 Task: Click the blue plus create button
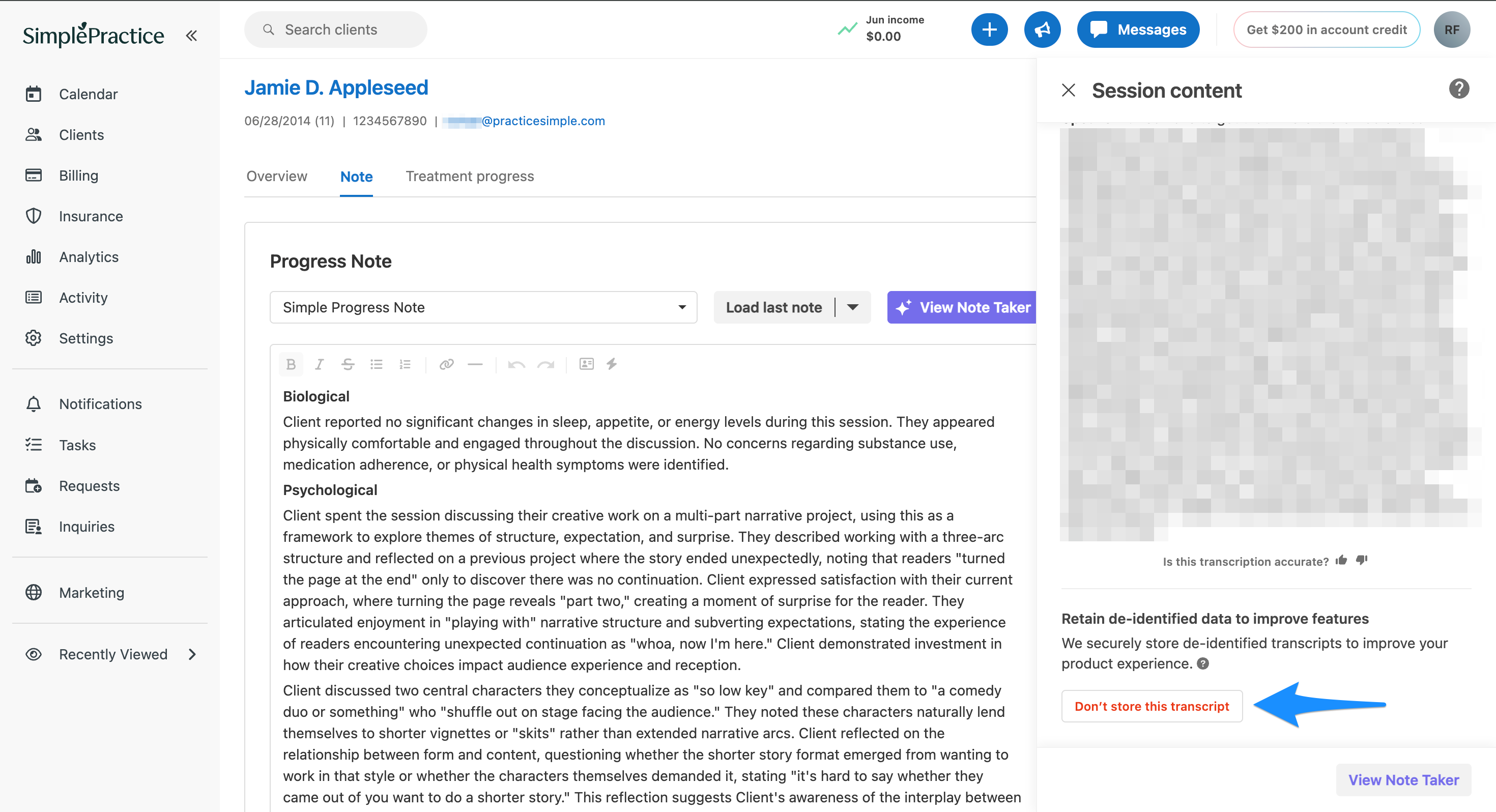[990, 30]
